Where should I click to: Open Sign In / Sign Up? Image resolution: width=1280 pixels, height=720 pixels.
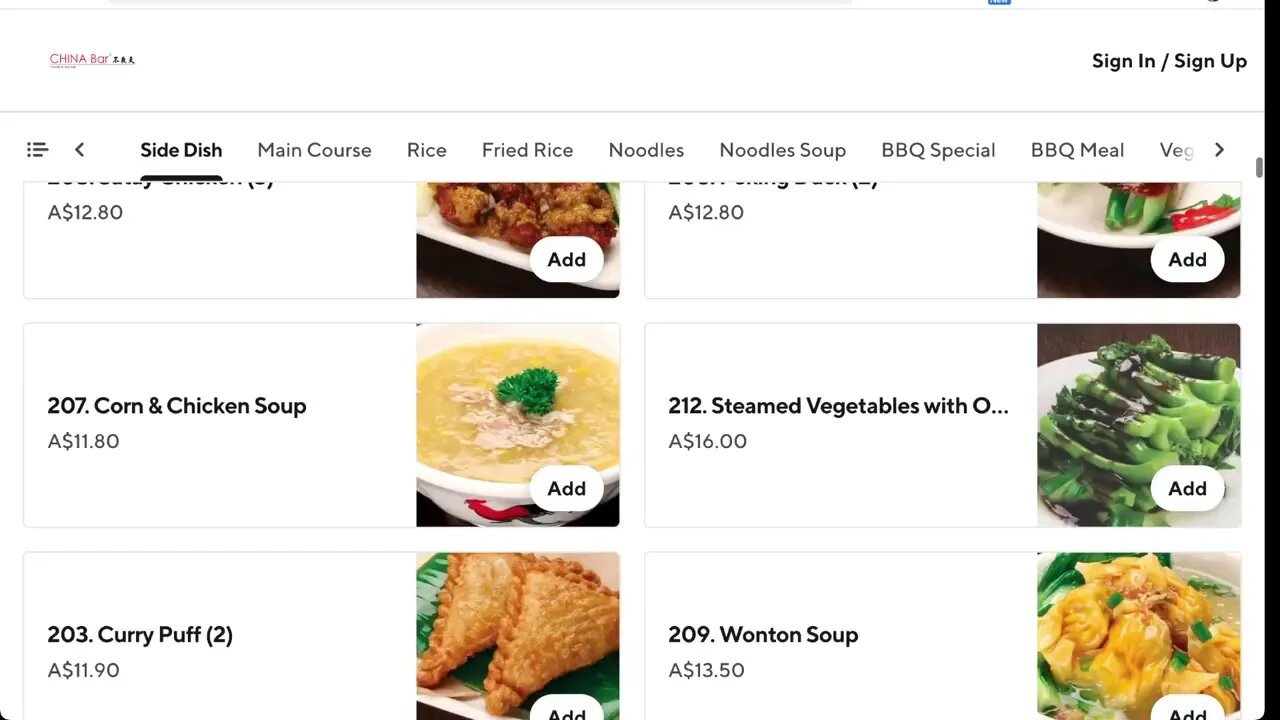click(x=1169, y=61)
